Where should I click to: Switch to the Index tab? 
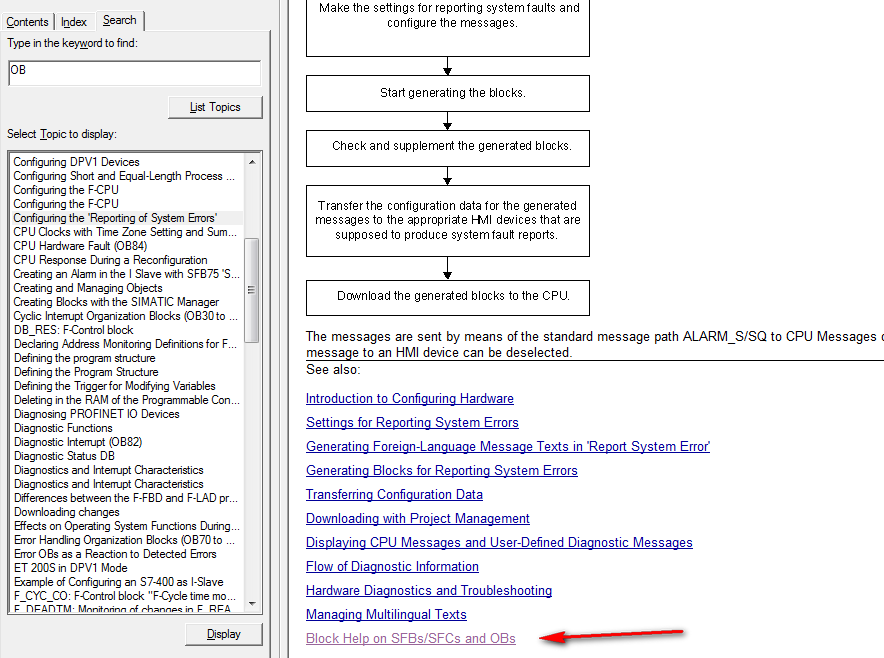click(74, 22)
